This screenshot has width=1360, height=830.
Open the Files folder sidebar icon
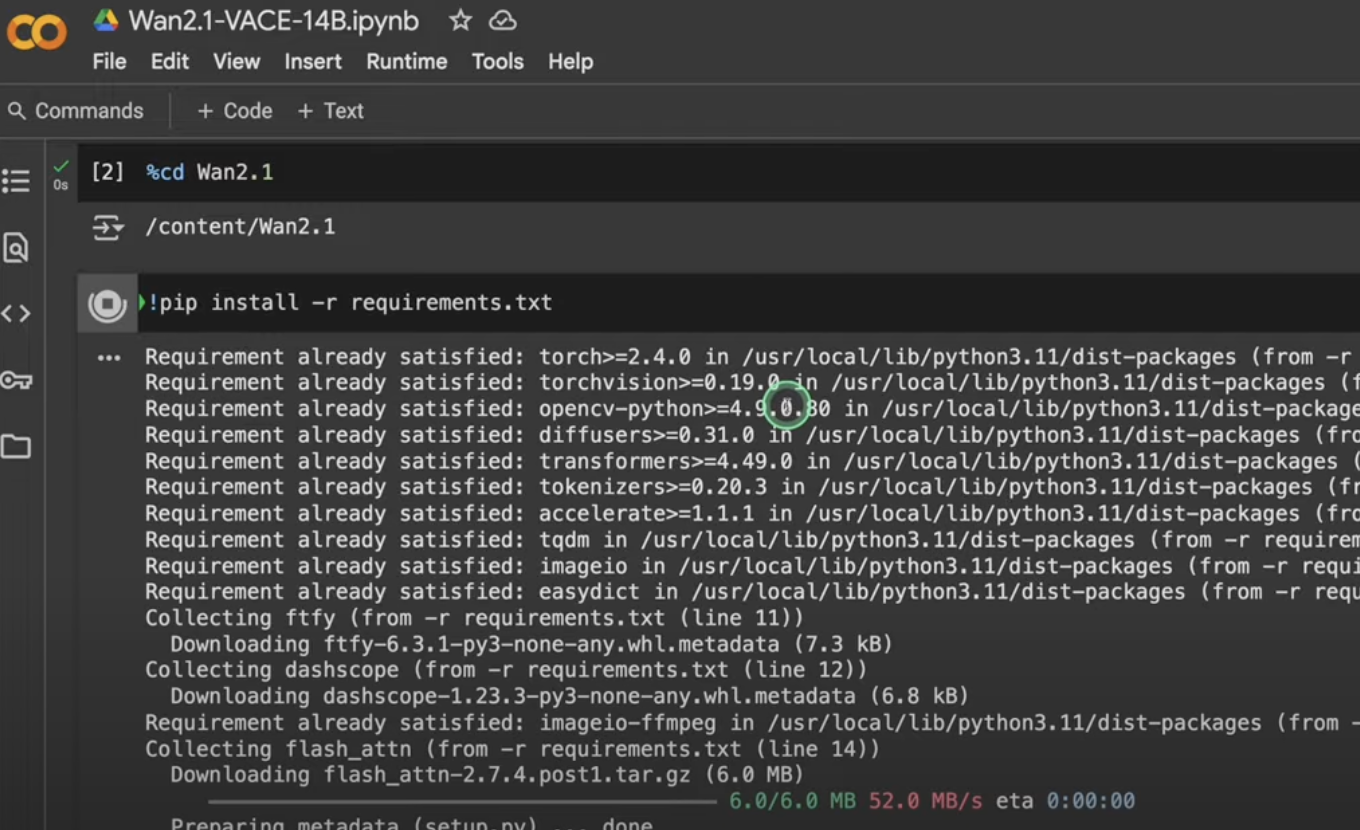[16, 446]
